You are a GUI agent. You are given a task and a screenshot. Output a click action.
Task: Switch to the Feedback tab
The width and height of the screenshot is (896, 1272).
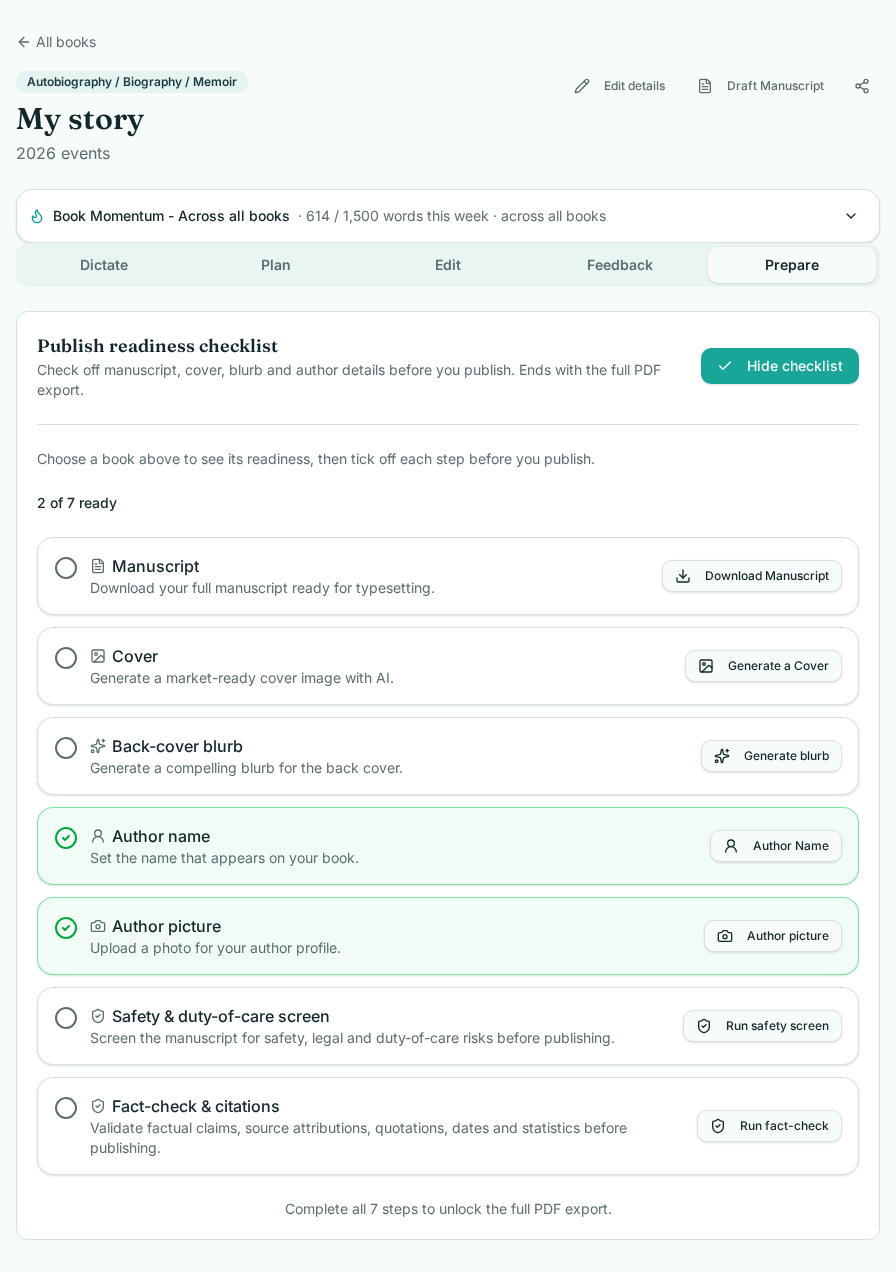[x=620, y=265]
